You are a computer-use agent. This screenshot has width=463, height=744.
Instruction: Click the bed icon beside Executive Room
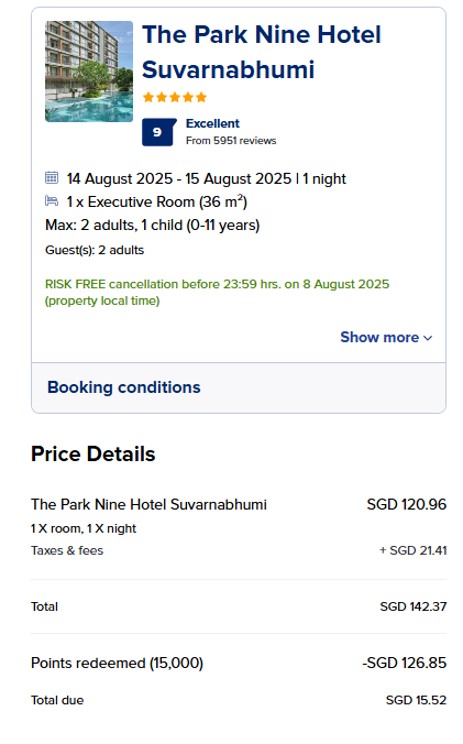coord(51,201)
